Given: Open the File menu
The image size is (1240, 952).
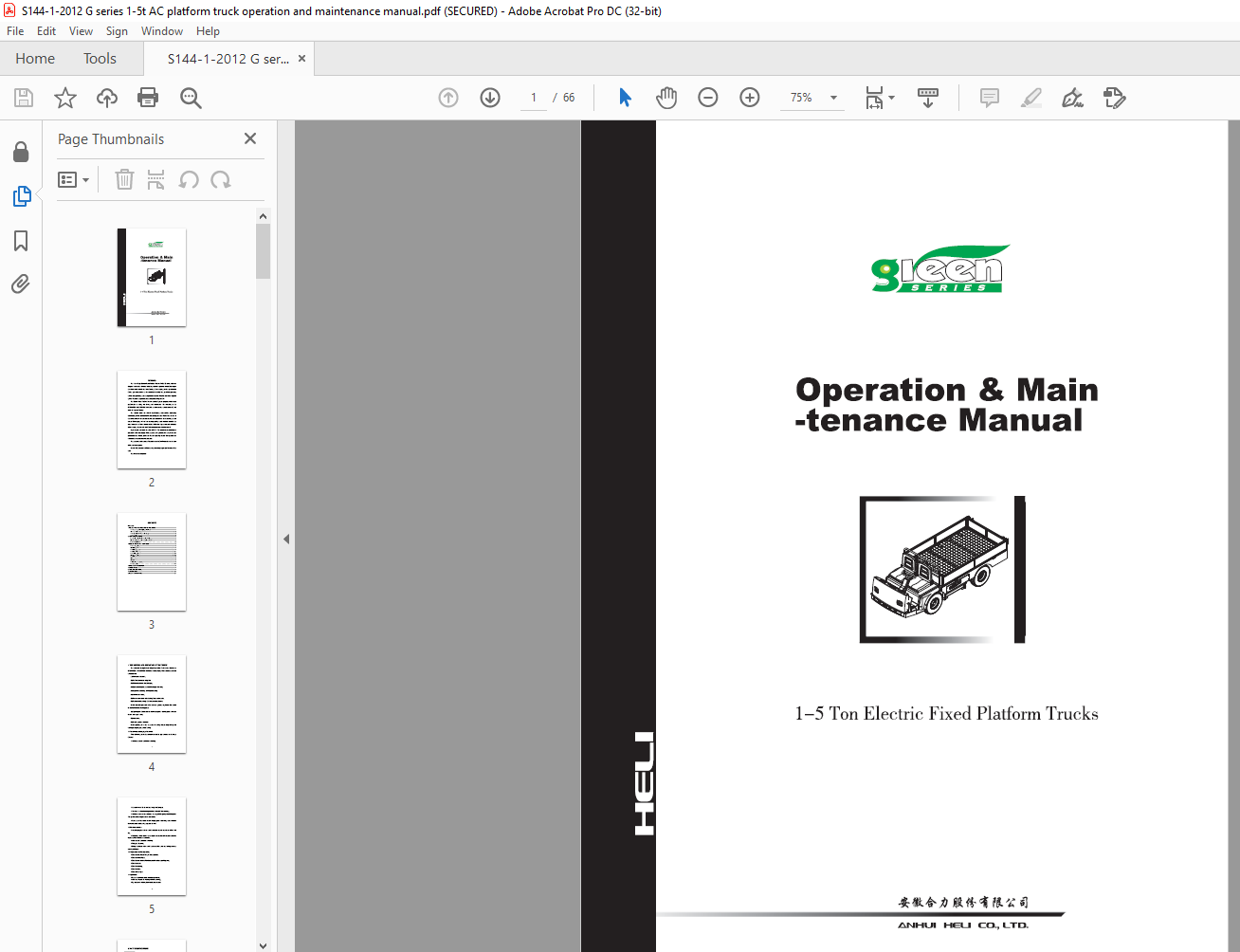Looking at the screenshot, I should point(15,31).
